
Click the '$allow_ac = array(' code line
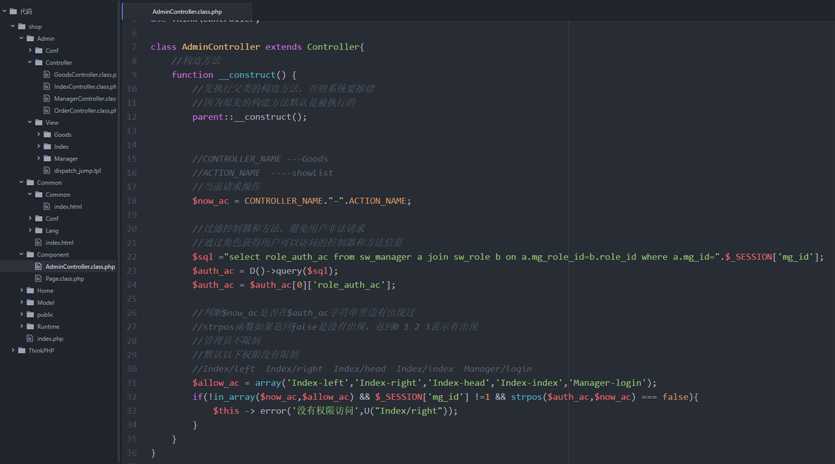click(x=424, y=382)
